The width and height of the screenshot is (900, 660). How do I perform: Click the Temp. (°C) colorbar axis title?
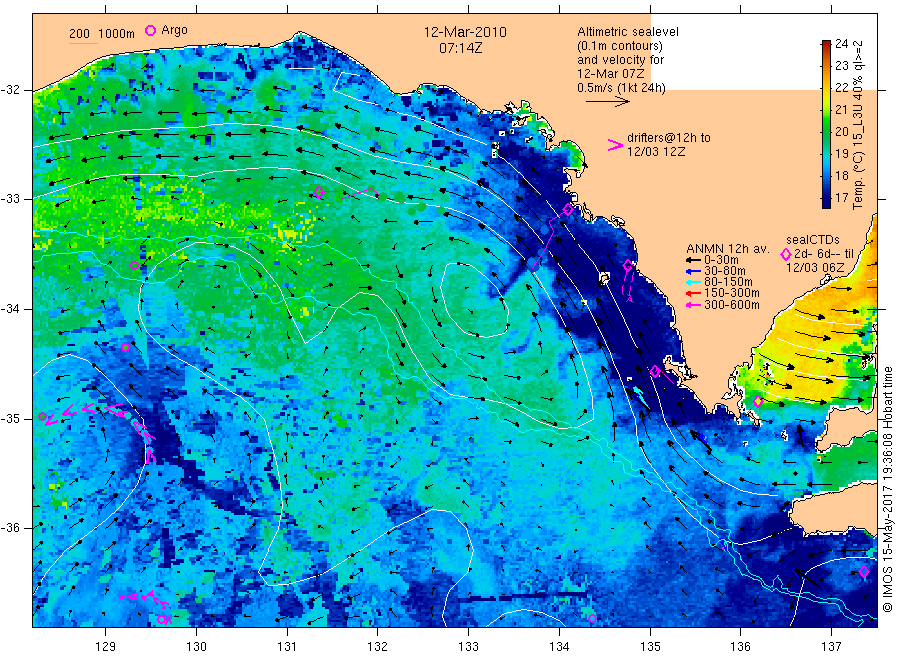[x=858, y=125]
